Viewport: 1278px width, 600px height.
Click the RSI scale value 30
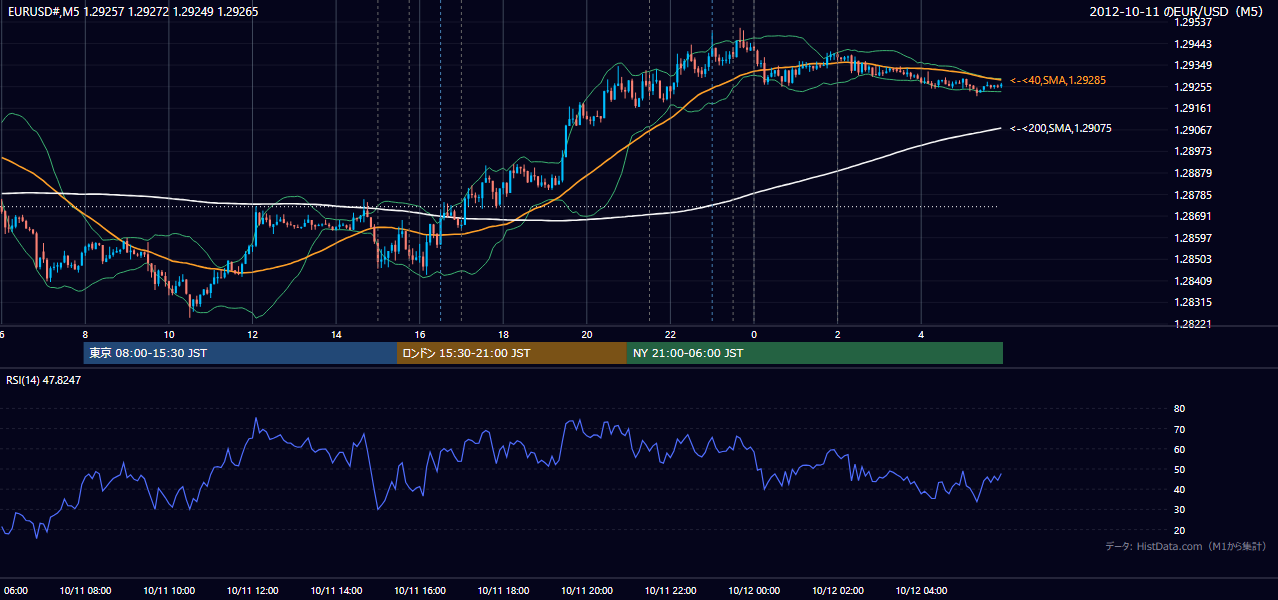[1179, 510]
